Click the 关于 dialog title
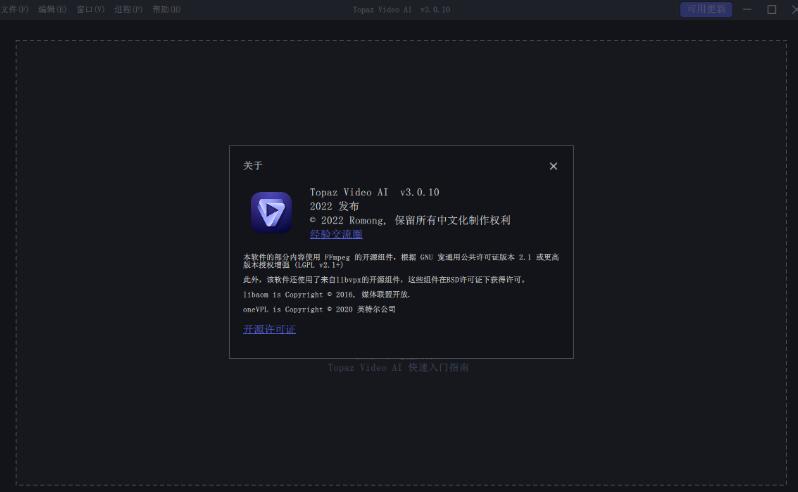The image size is (798, 492). point(252,166)
